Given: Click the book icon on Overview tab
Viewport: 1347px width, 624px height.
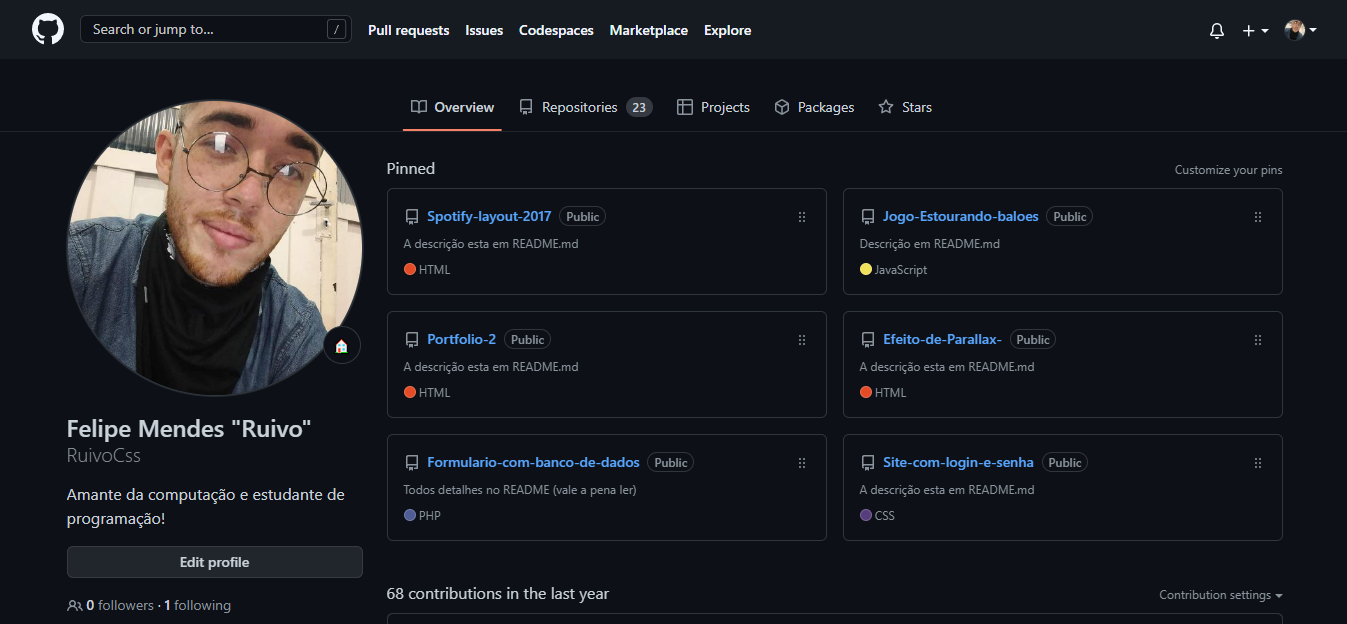Looking at the screenshot, I should 419,107.
